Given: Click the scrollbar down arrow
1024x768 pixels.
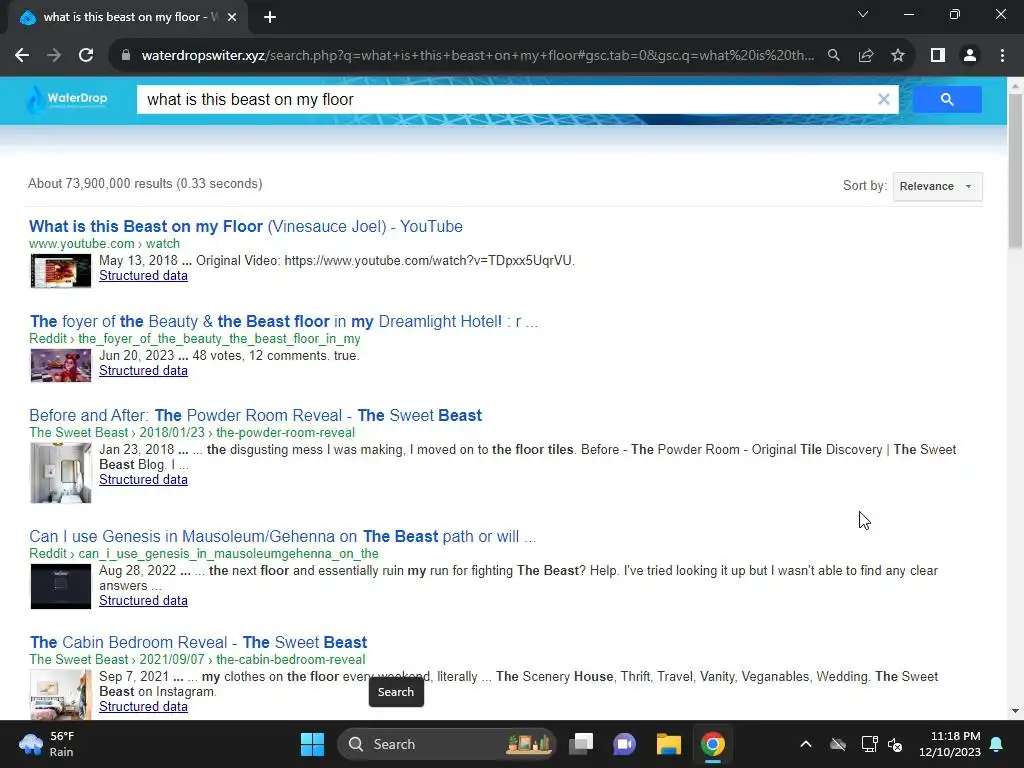Looking at the screenshot, I should coord(1015,711).
